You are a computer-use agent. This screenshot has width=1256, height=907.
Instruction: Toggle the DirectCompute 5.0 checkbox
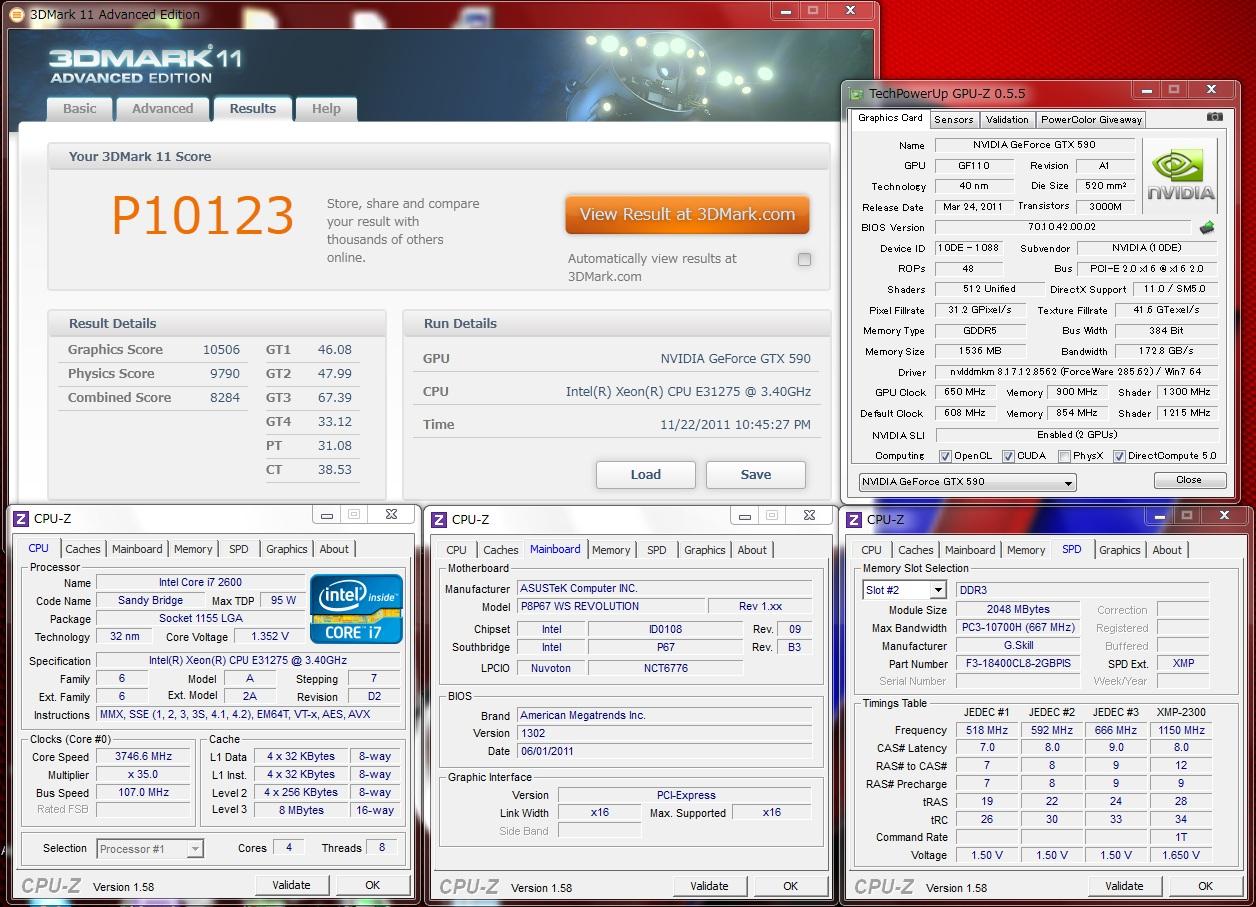click(1119, 456)
